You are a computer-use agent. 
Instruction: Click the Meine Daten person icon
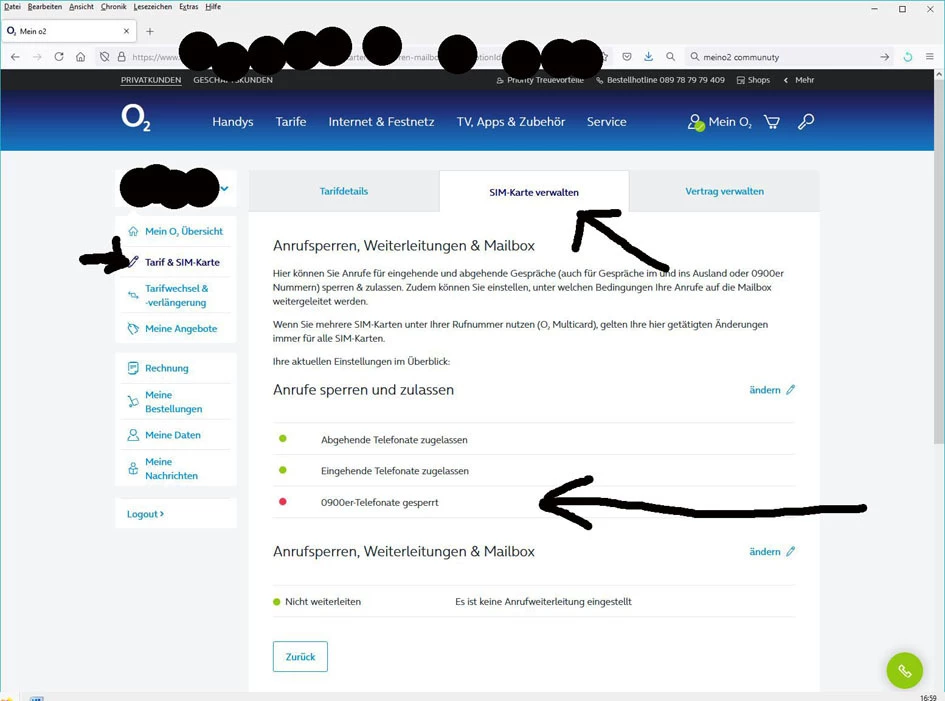click(133, 435)
